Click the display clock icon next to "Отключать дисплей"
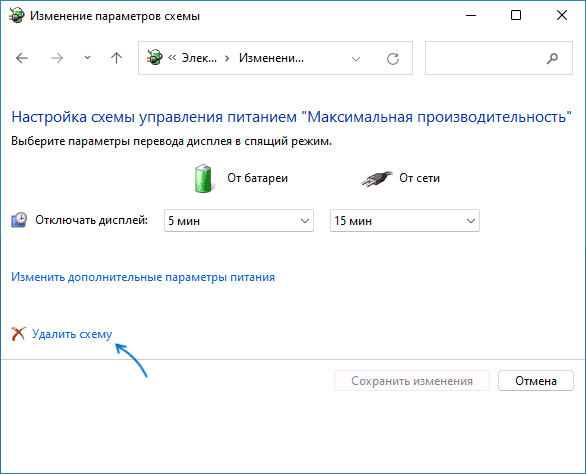The height and width of the screenshot is (474, 586). [x=19, y=220]
